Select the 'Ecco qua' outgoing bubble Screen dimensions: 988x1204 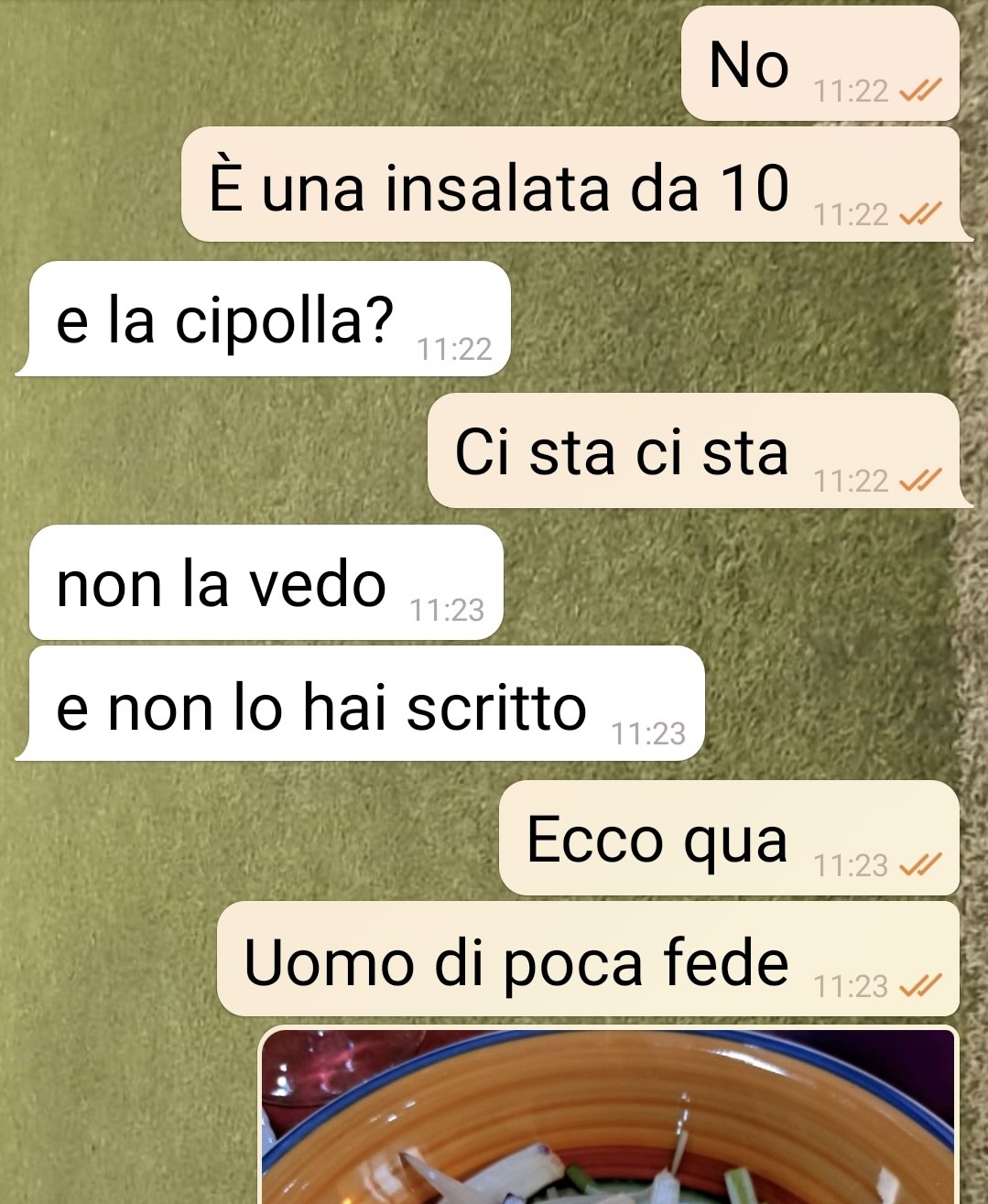click(x=729, y=838)
